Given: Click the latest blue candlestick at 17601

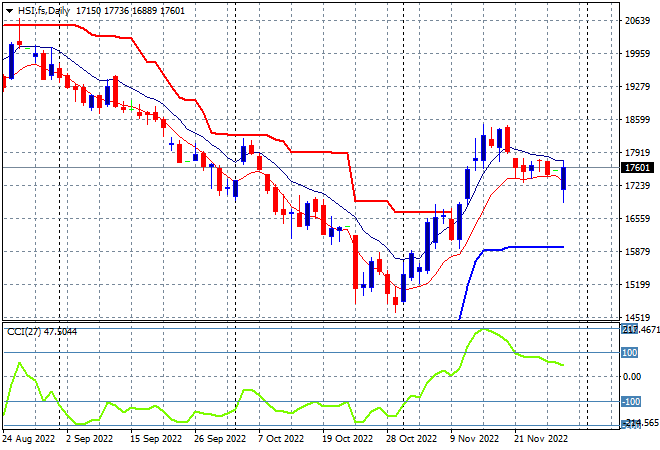Looking at the screenshot, I should coord(564,178).
